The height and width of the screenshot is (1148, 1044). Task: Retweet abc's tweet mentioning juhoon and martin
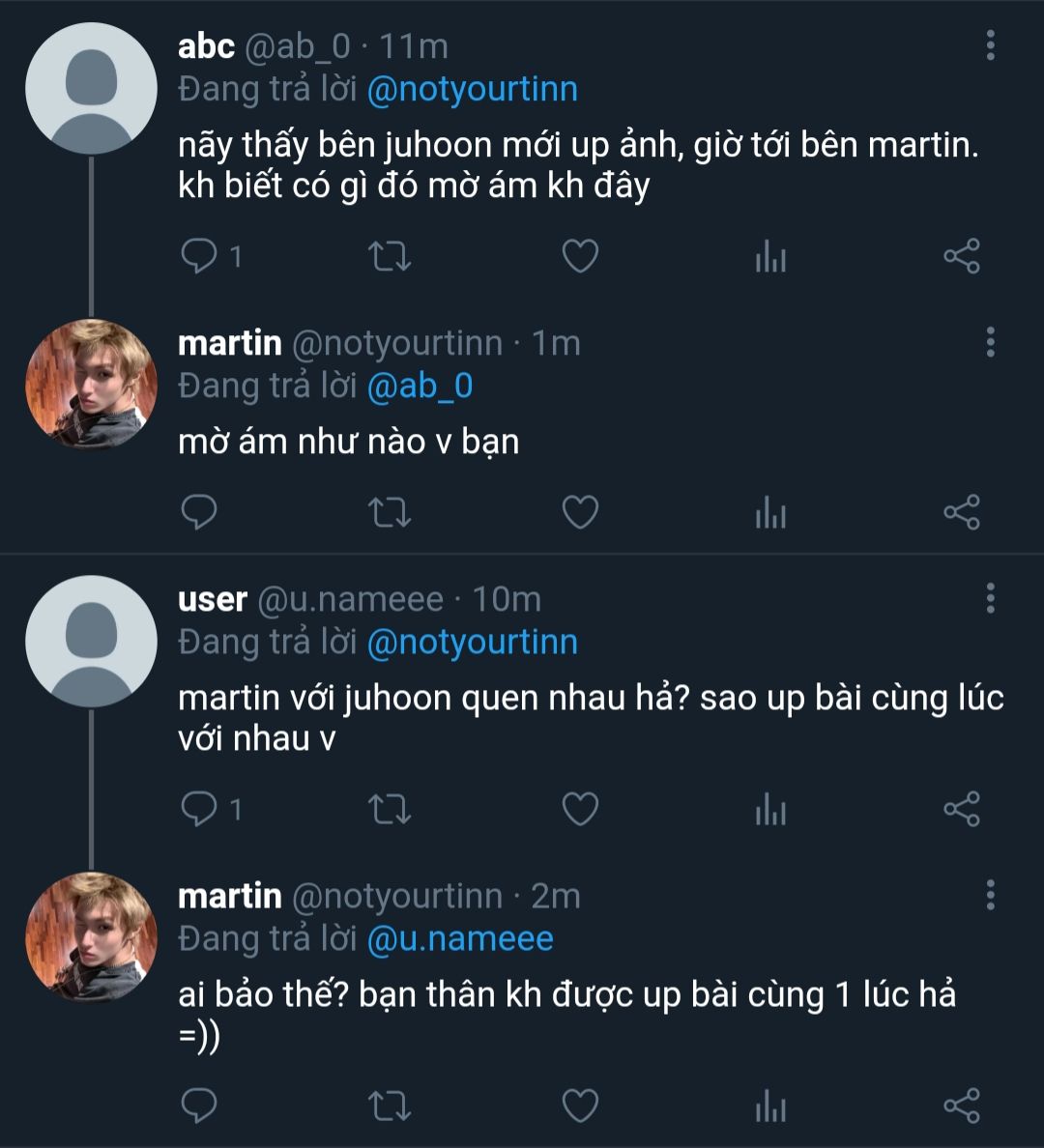pyautogui.click(x=391, y=256)
